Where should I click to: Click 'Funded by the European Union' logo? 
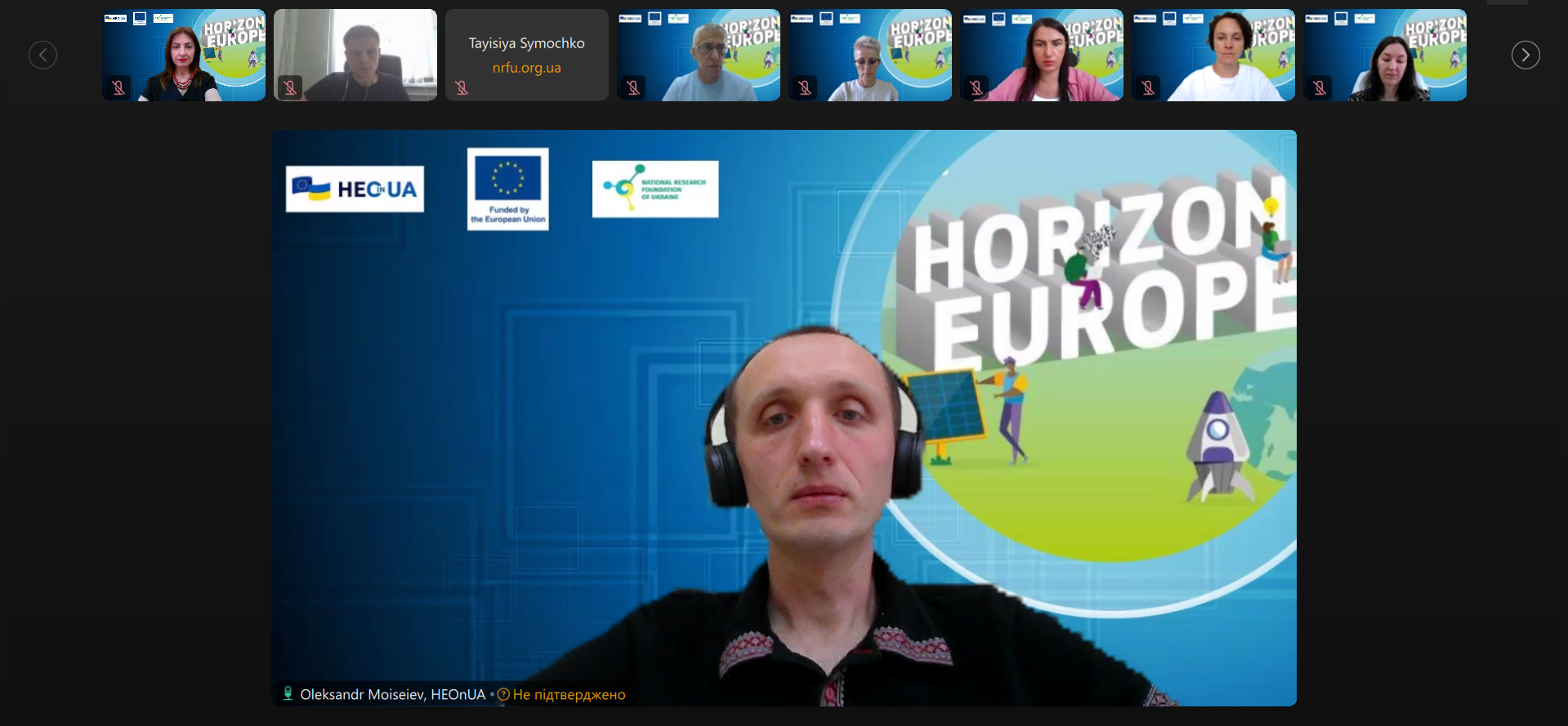(508, 189)
